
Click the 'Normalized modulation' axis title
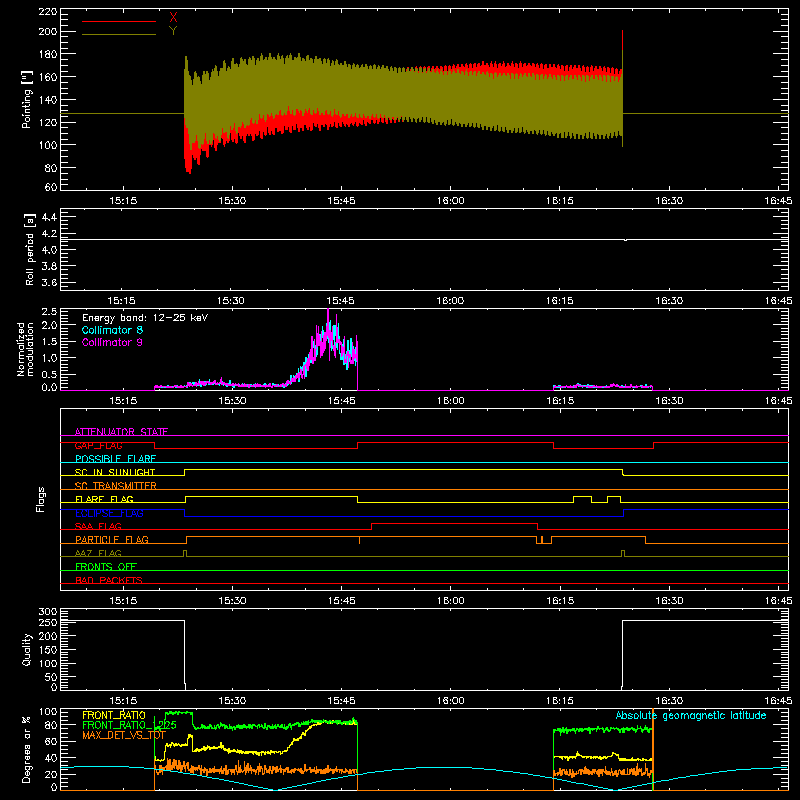click(x=25, y=349)
